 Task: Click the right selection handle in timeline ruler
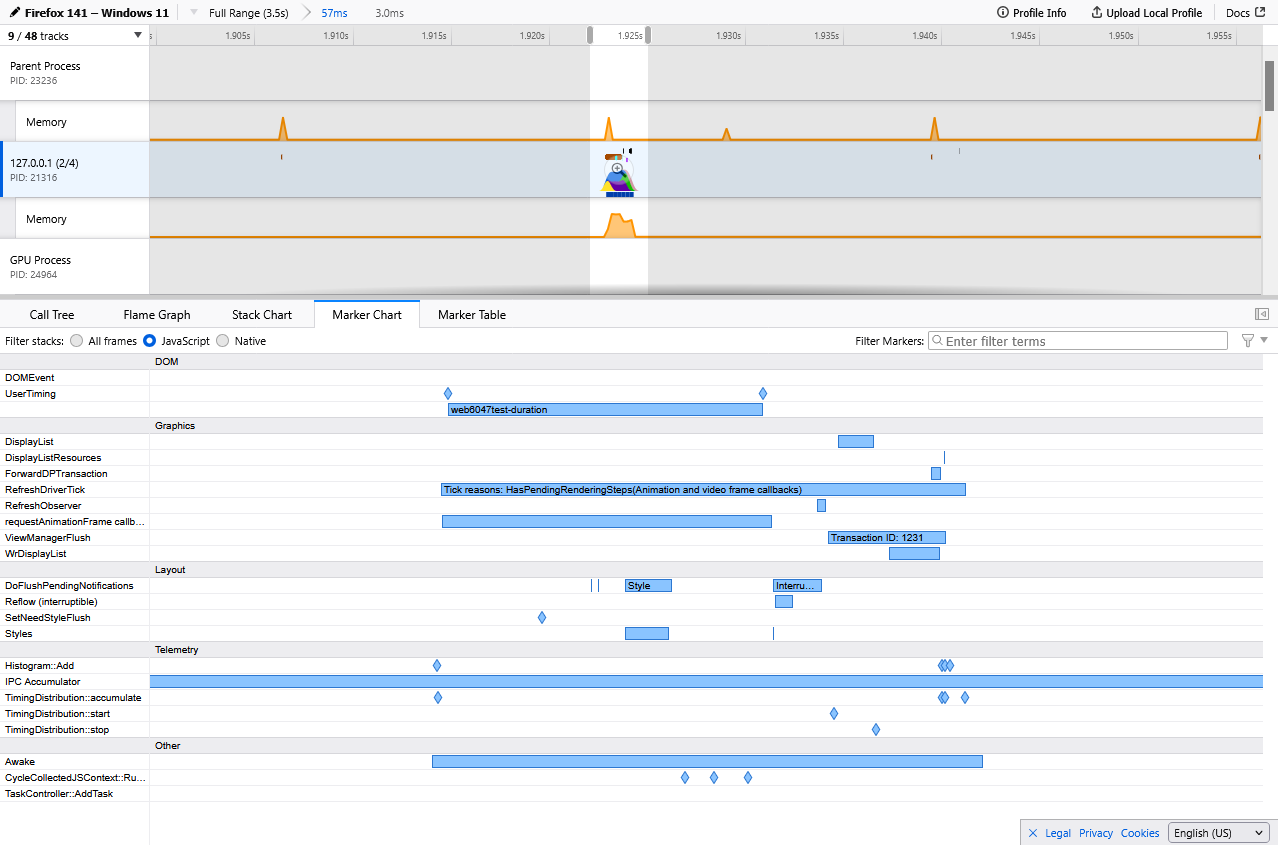648,35
